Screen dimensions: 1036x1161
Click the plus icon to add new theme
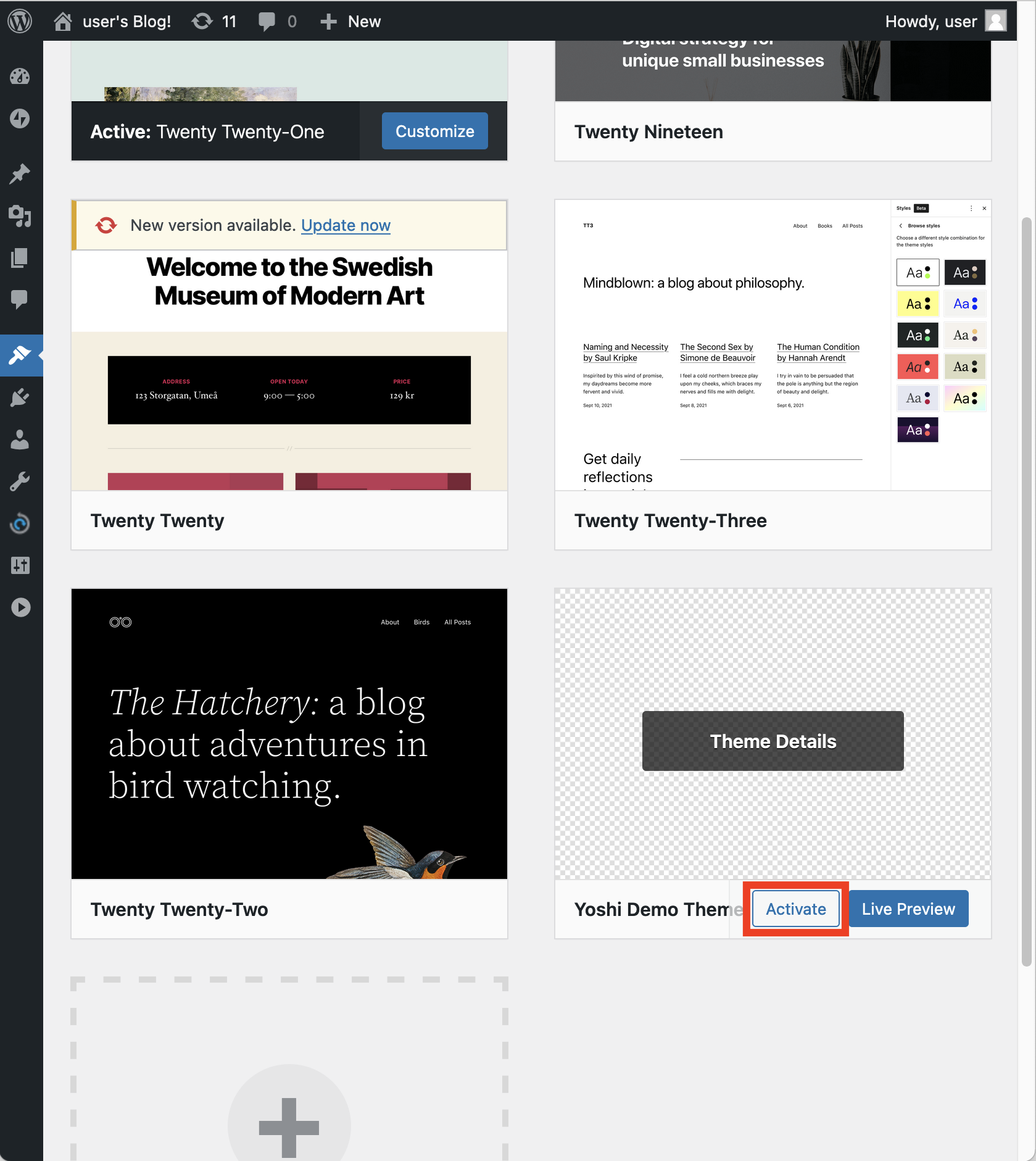[289, 1127]
